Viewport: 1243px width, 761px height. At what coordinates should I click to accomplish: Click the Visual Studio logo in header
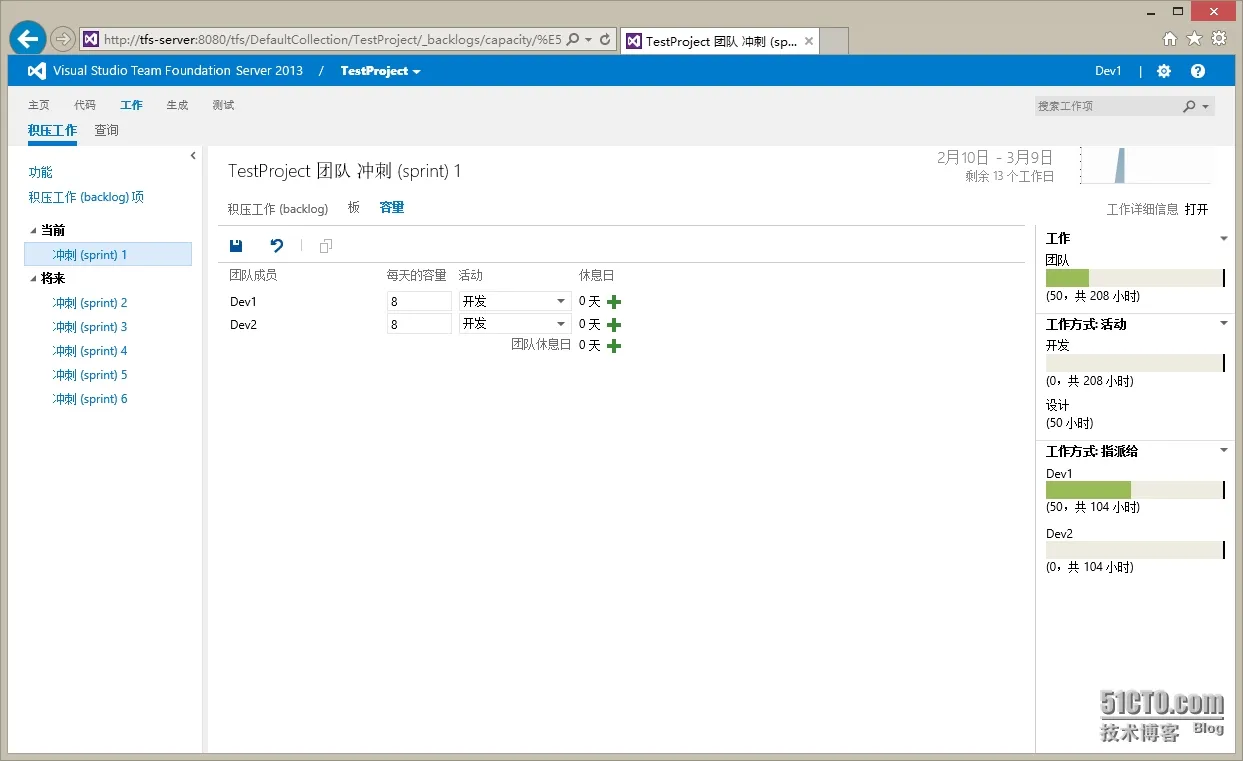37,71
